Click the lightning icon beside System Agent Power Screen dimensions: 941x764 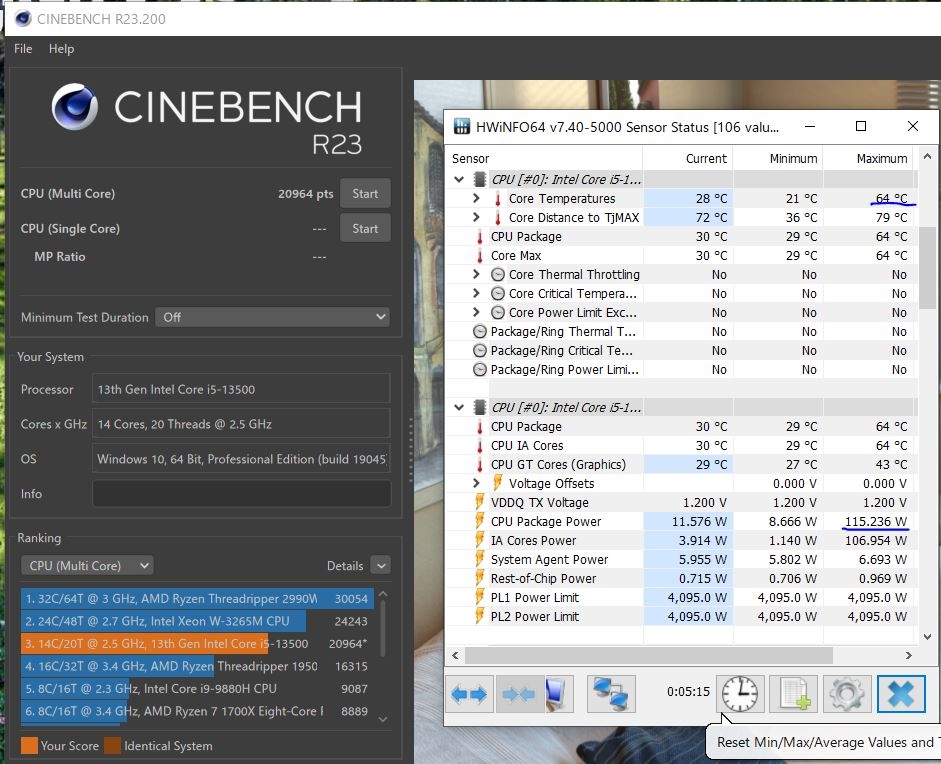[480, 559]
